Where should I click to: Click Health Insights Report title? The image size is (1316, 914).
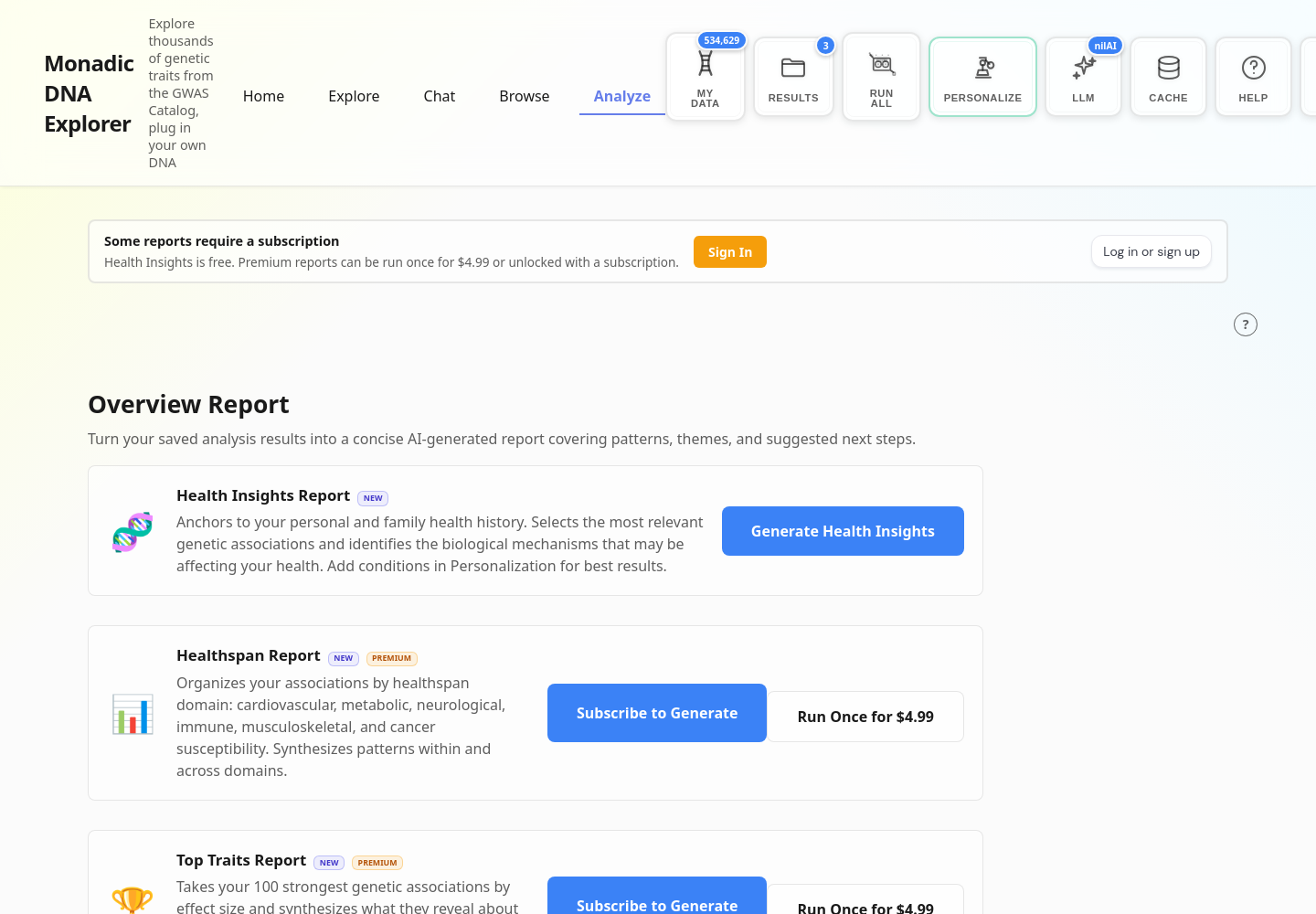tap(263, 495)
